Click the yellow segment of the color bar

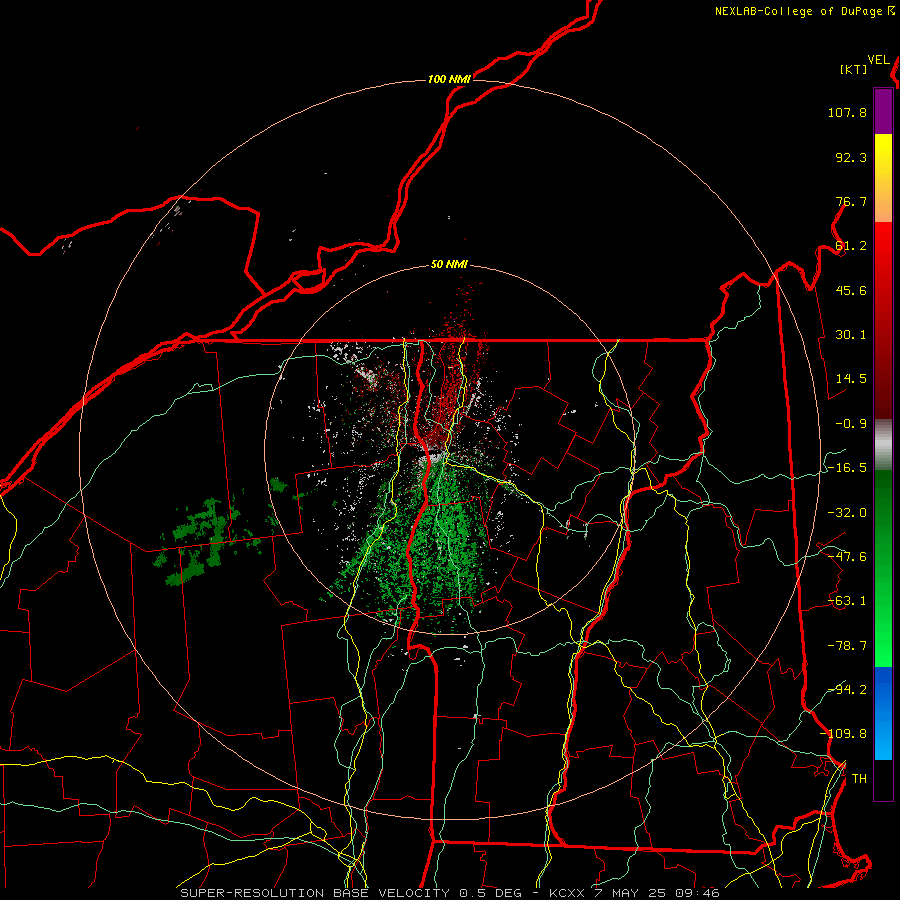(x=883, y=178)
